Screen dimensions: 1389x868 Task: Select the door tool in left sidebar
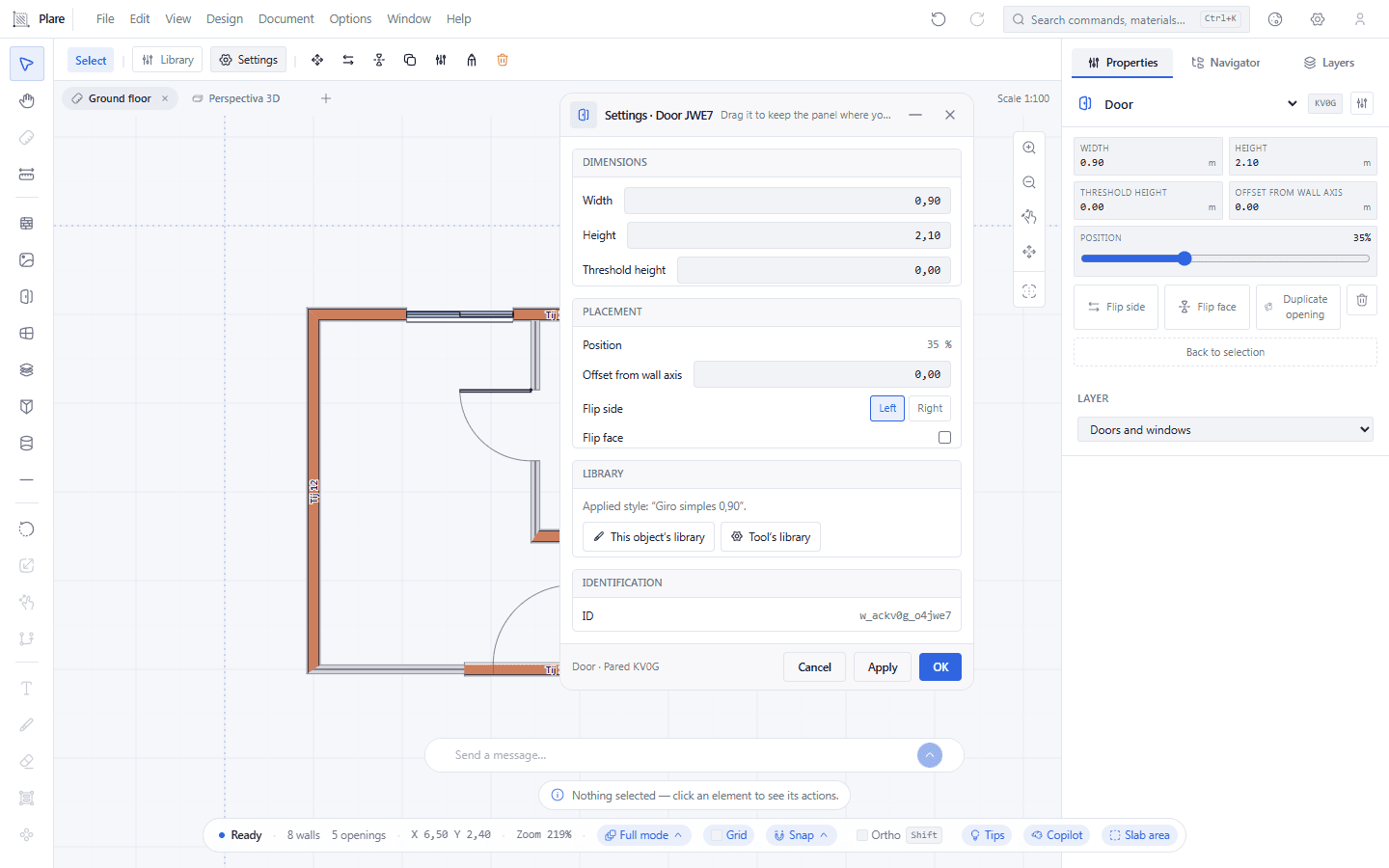pyautogui.click(x=27, y=297)
